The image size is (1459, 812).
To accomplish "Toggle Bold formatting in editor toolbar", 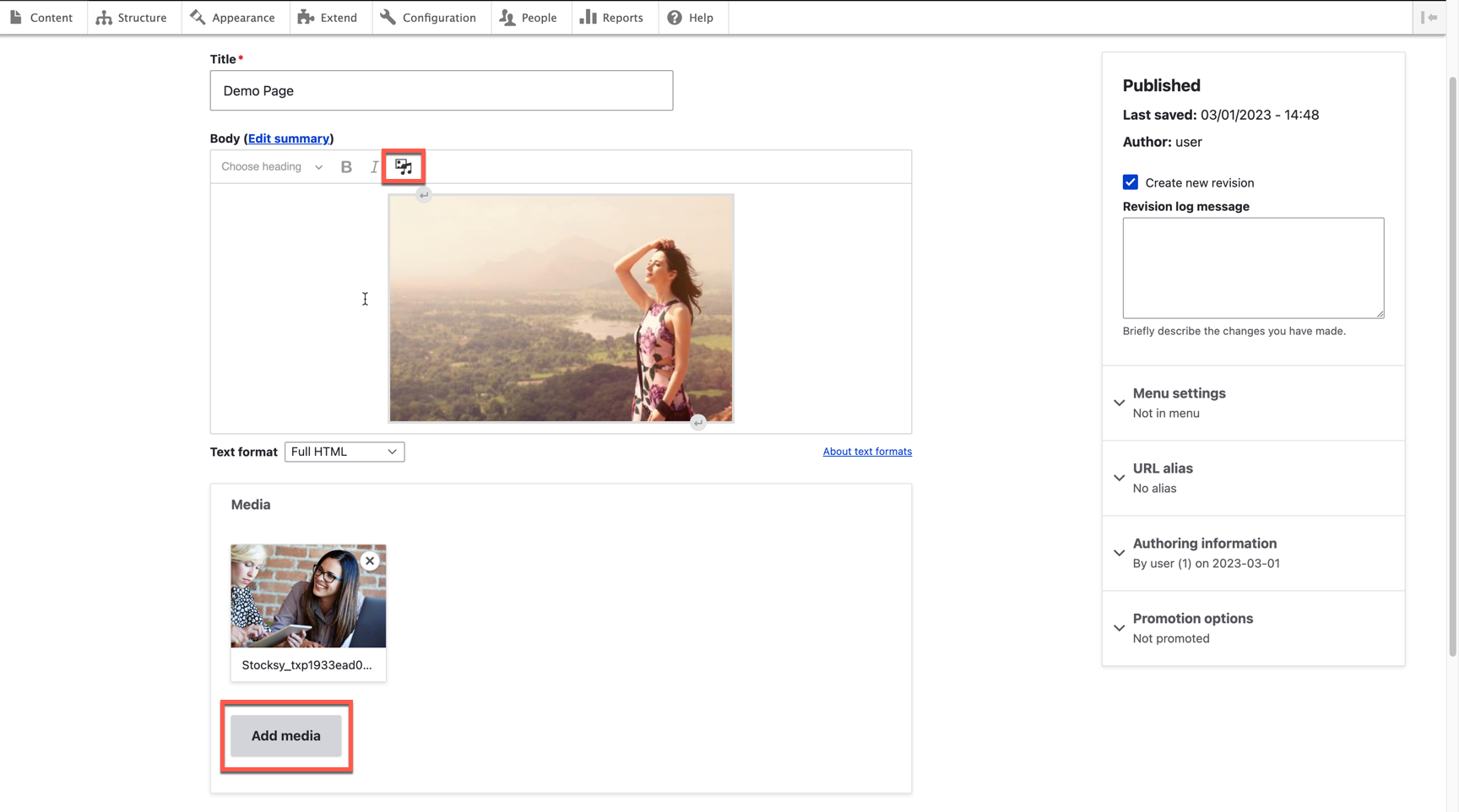I will [x=346, y=167].
